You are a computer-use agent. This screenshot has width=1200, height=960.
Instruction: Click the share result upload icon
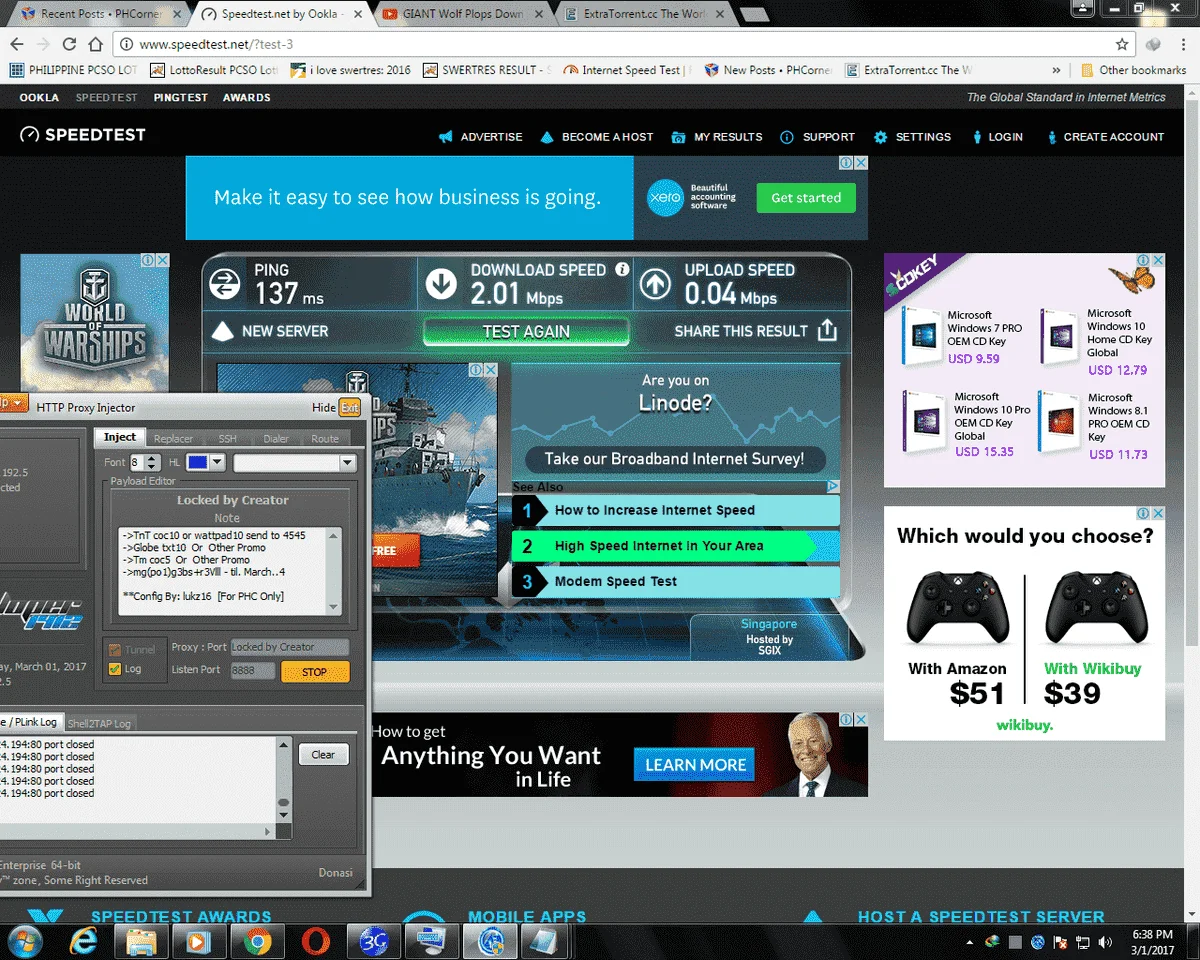[x=827, y=331]
